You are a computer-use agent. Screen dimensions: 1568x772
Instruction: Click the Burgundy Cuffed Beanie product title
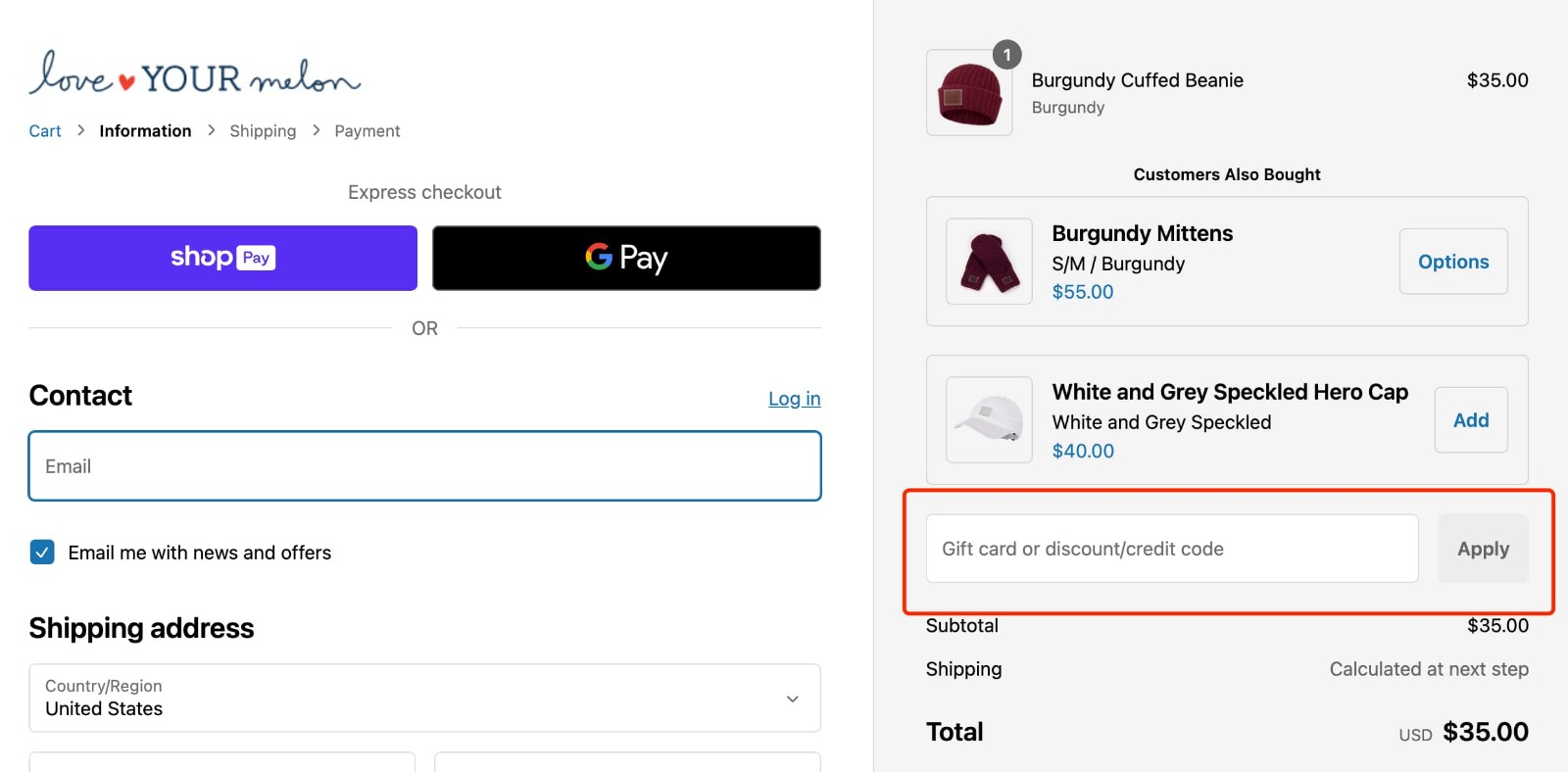pos(1137,80)
